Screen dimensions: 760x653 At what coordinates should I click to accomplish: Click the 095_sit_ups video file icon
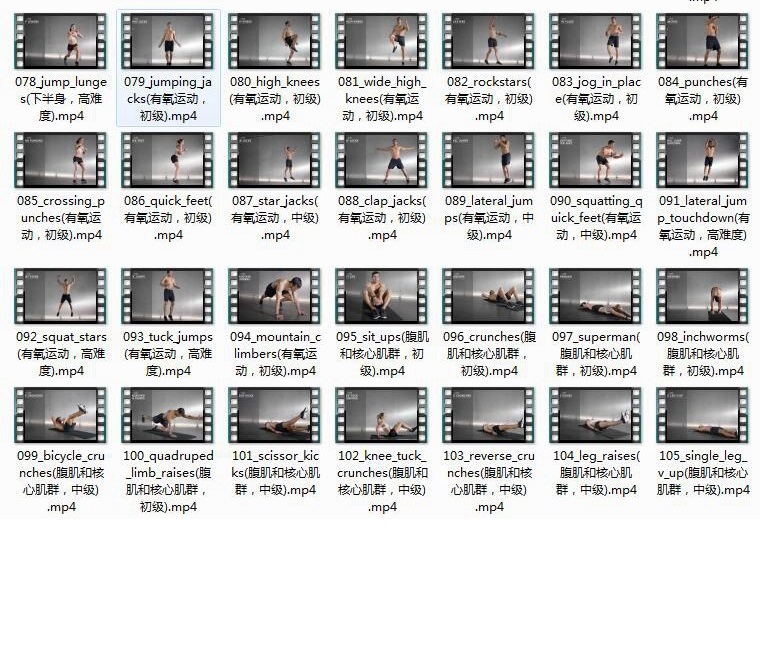click(x=382, y=297)
